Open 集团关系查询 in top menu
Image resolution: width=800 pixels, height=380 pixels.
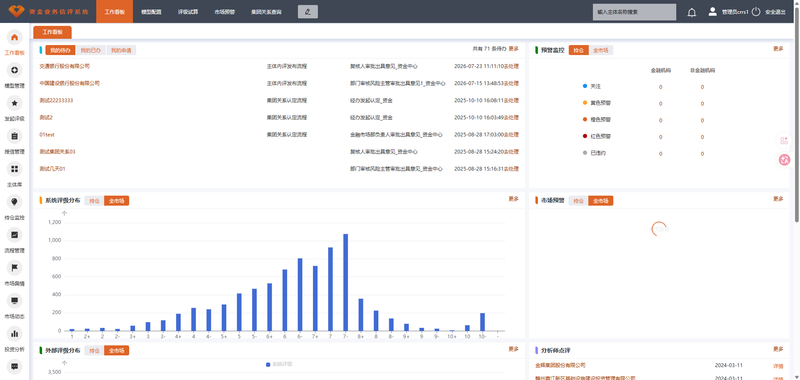point(266,12)
